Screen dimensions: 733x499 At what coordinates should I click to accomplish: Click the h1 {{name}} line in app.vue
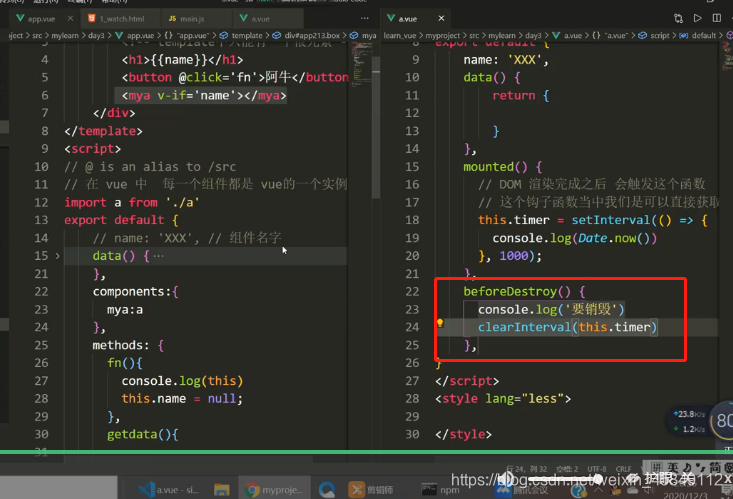click(x=182, y=60)
